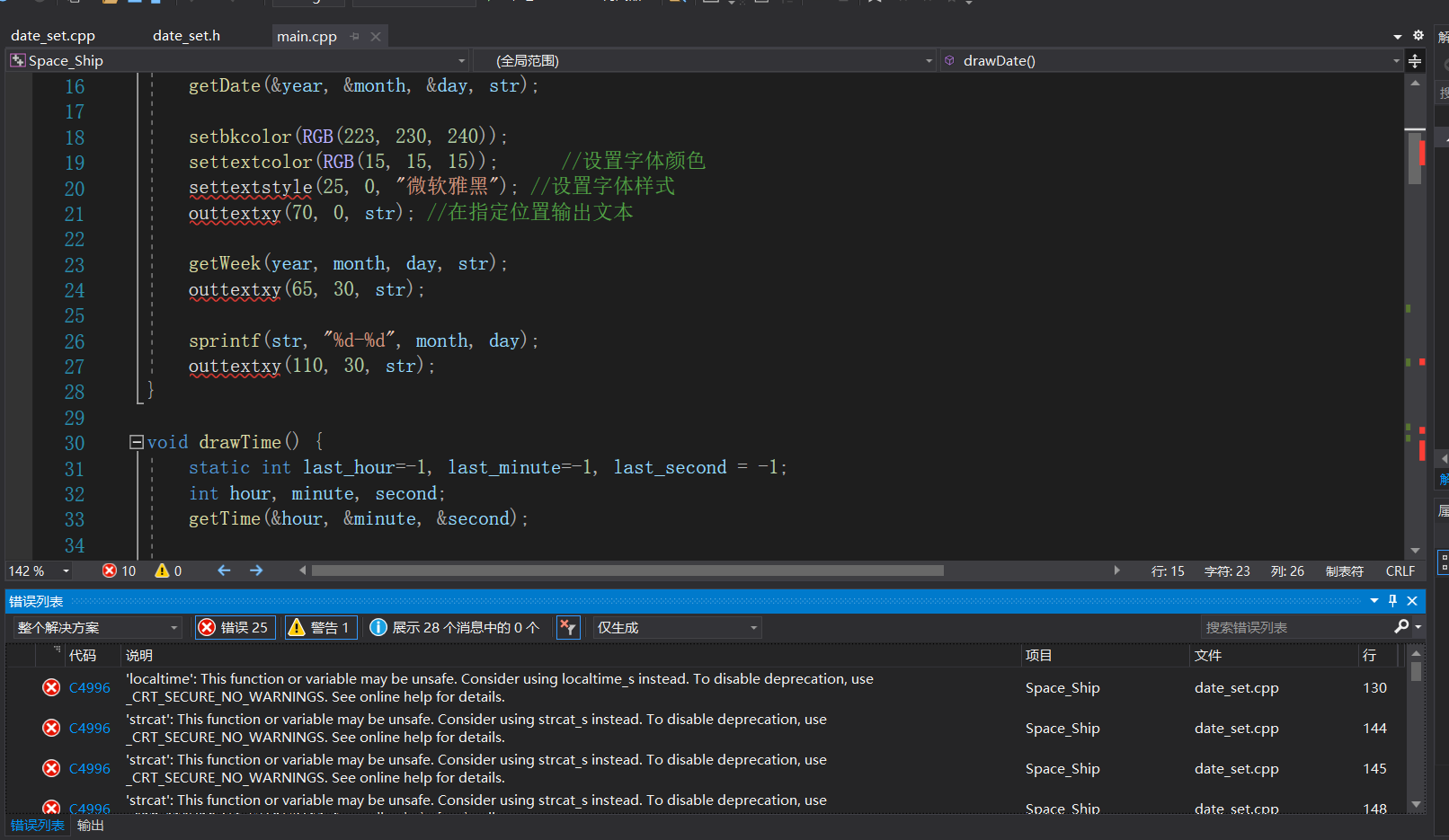Click the CRLF line ending indicator
The image size is (1449, 840).
point(1400,571)
